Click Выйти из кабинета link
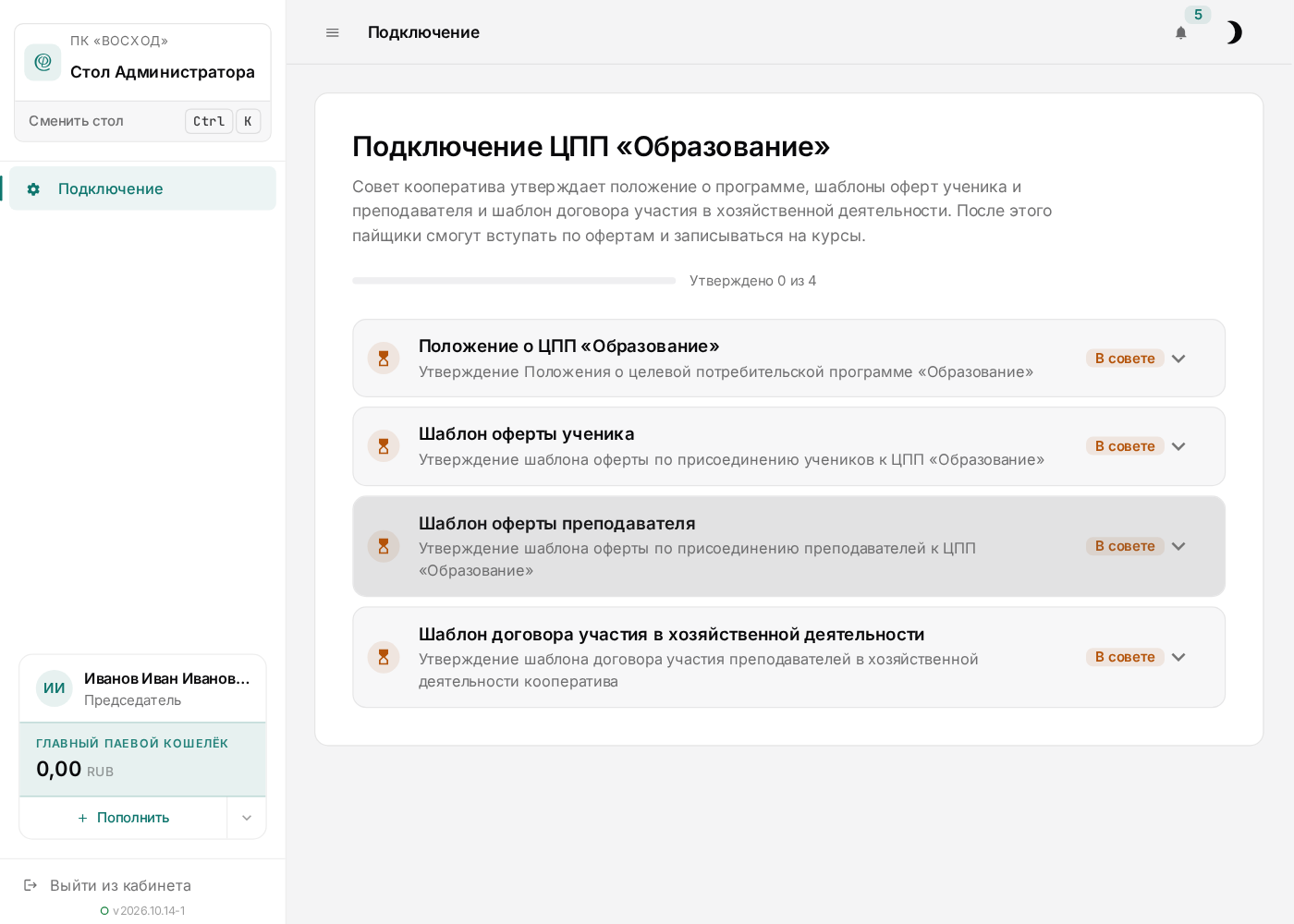This screenshot has height=924, width=1294. tap(120, 885)
